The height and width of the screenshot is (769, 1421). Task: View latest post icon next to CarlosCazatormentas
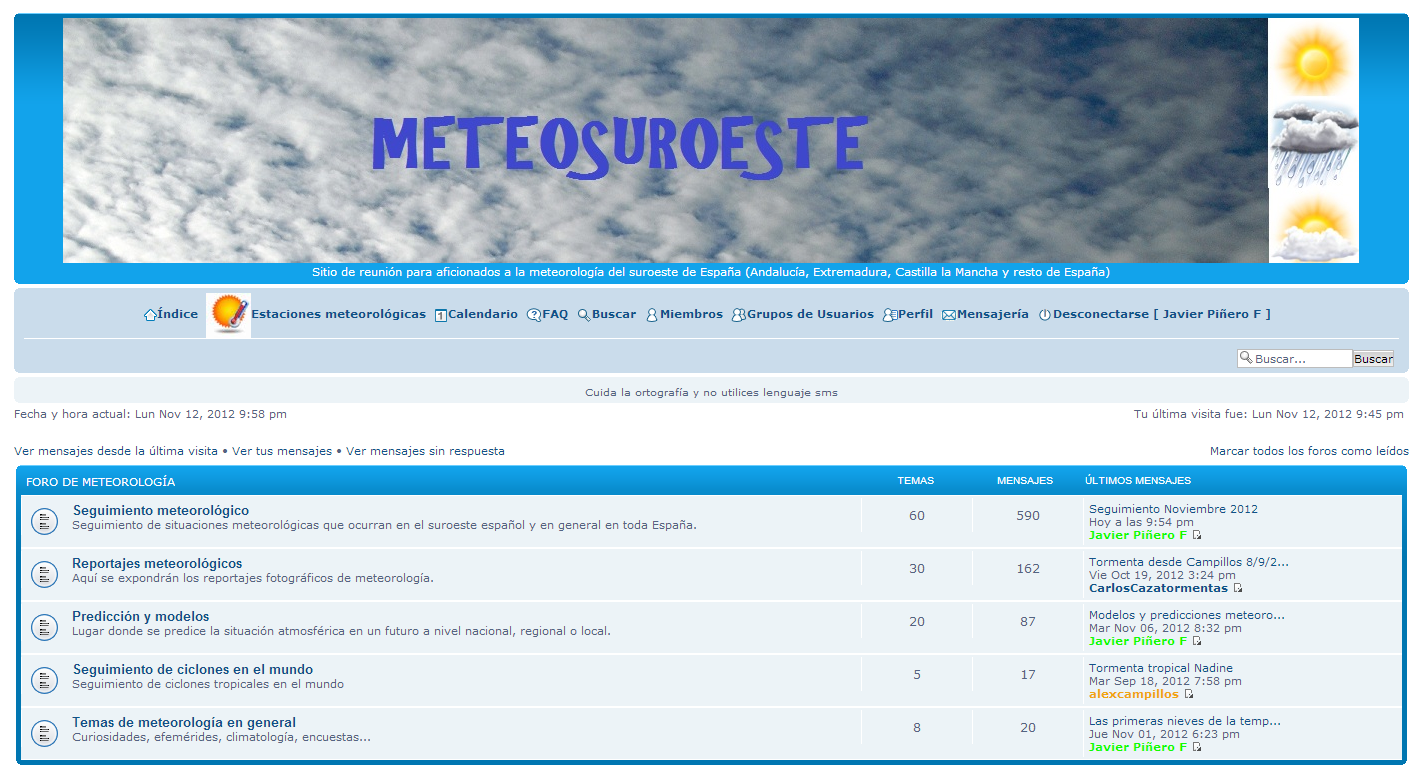[x=1238, y=589]
